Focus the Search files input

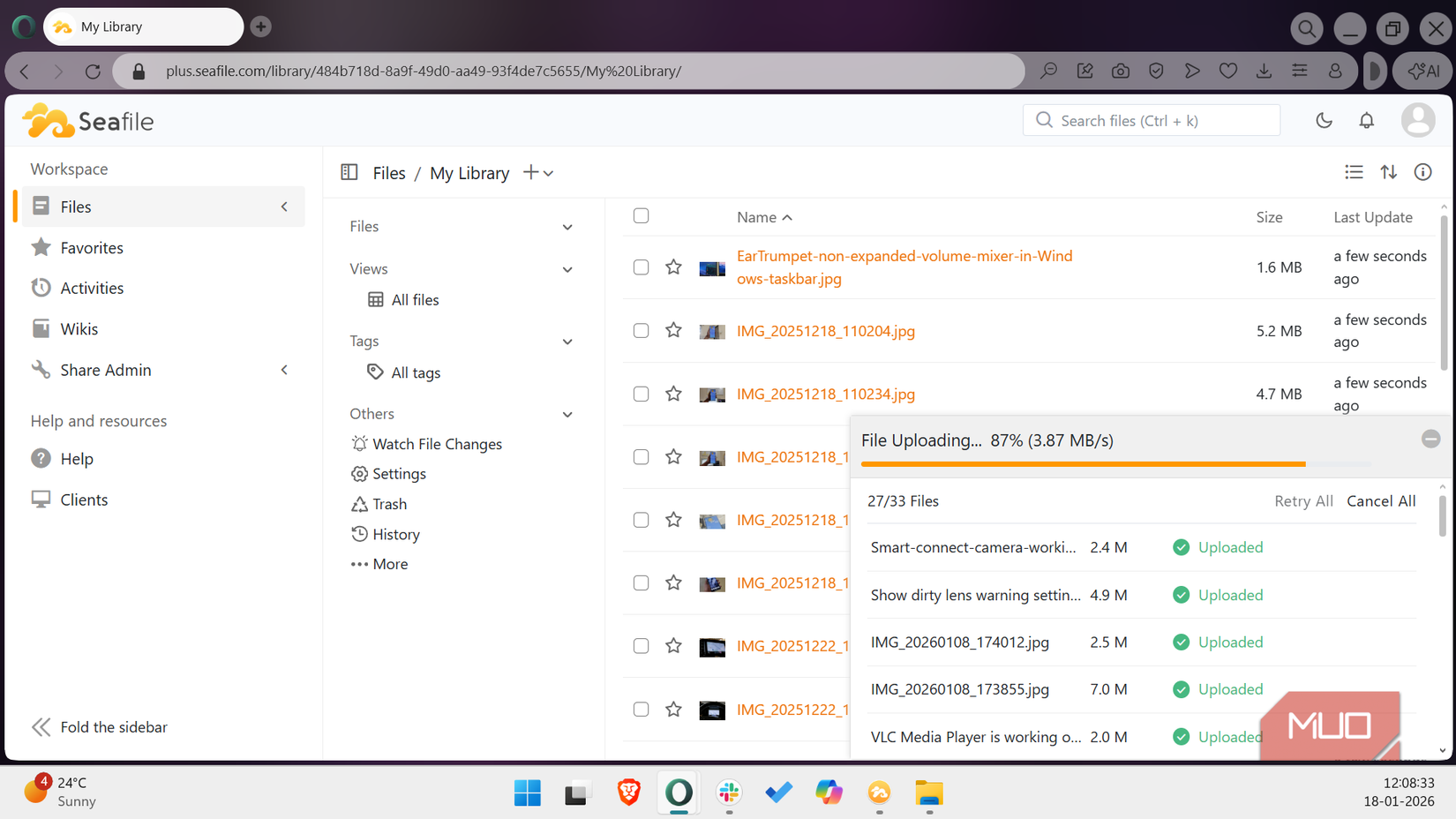point(1151,120)
